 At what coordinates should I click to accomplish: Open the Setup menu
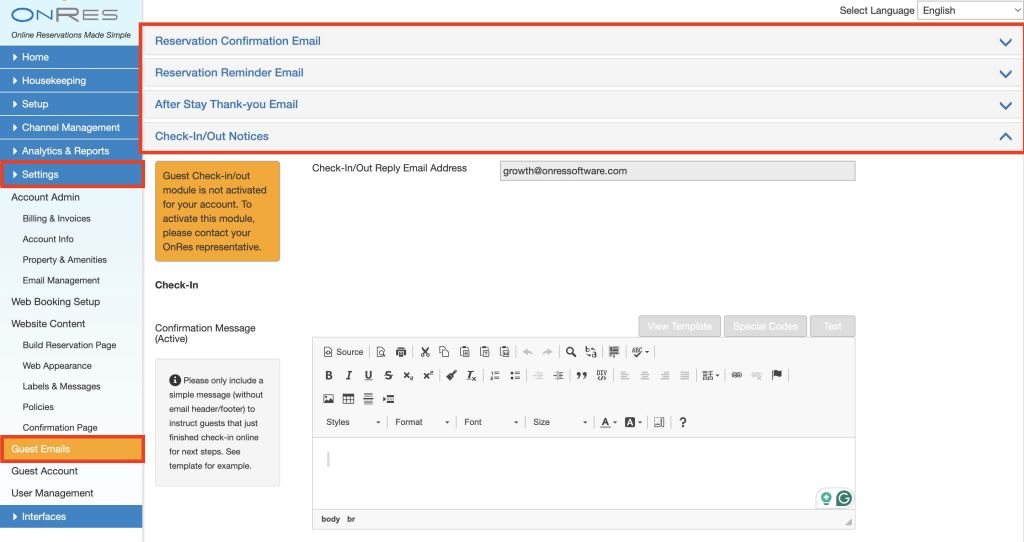[x=71, y=104]
